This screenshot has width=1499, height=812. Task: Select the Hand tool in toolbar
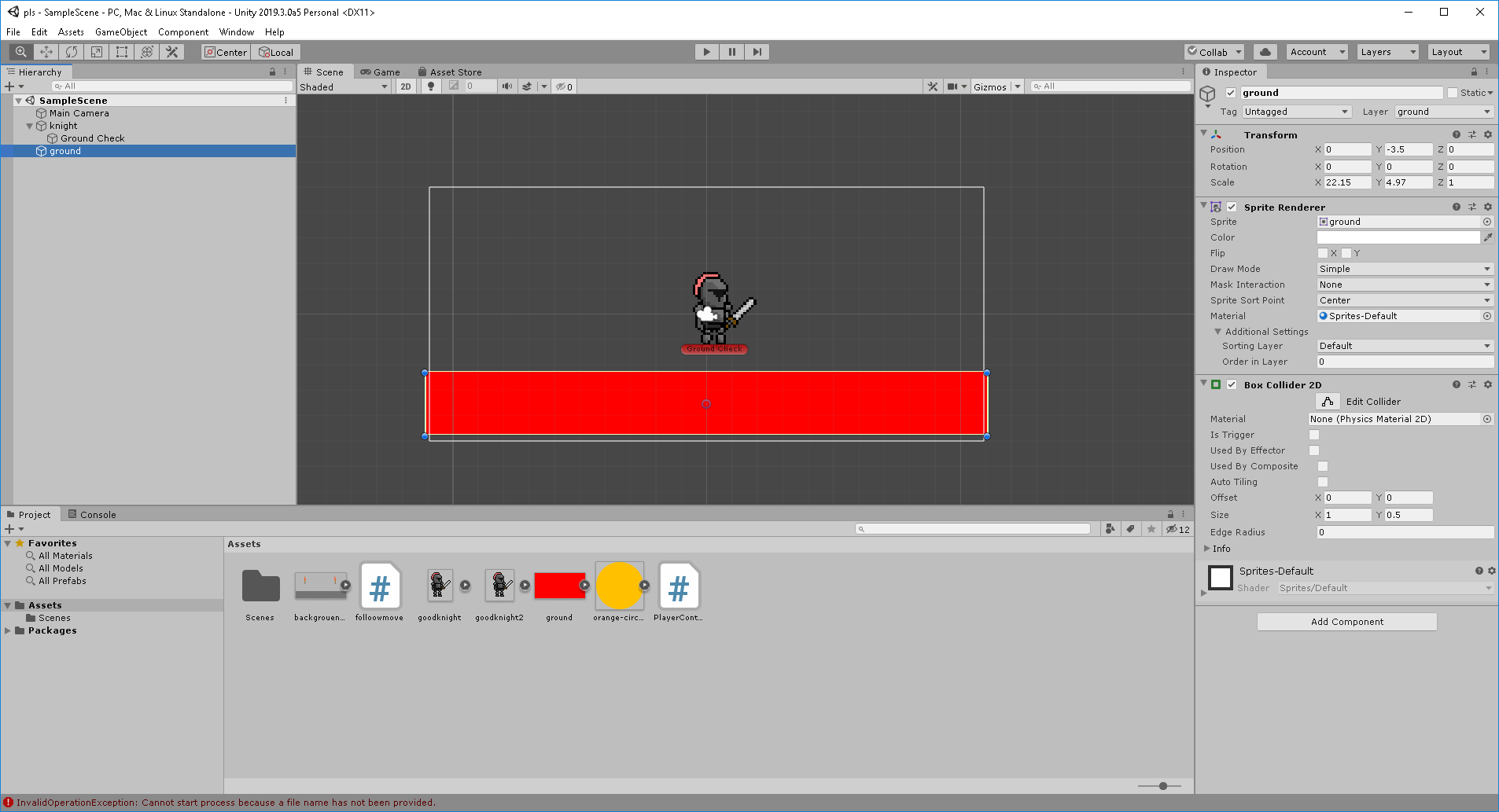[21, 52]
